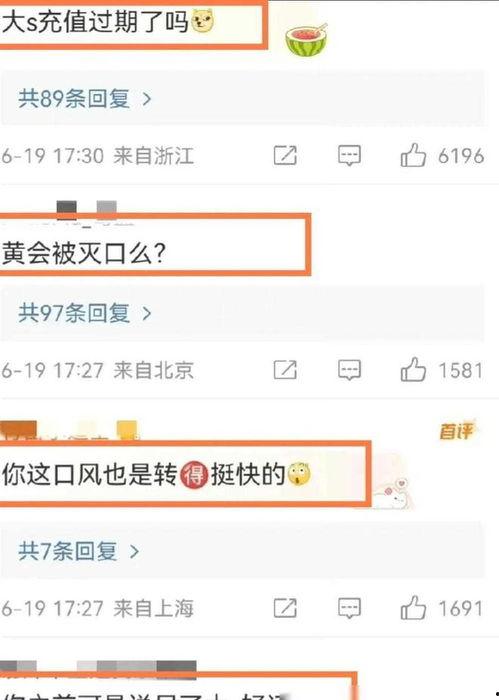Open comment text 黄会被灭口么?
Screen dimensions: 499x700
click(84, 253)
